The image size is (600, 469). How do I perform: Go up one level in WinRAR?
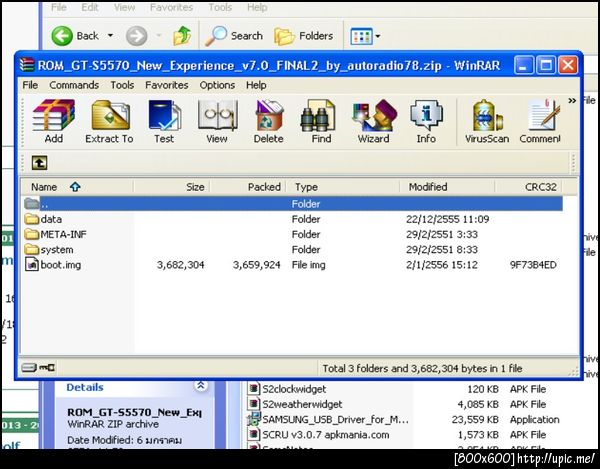[39, 163]
